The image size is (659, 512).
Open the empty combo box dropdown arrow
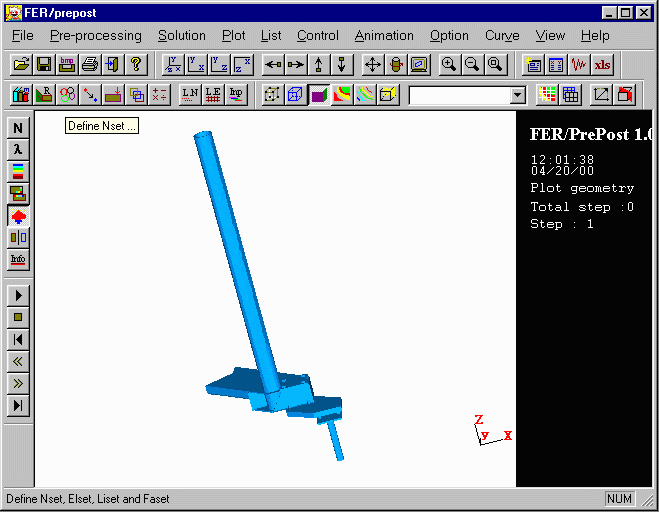517,95
